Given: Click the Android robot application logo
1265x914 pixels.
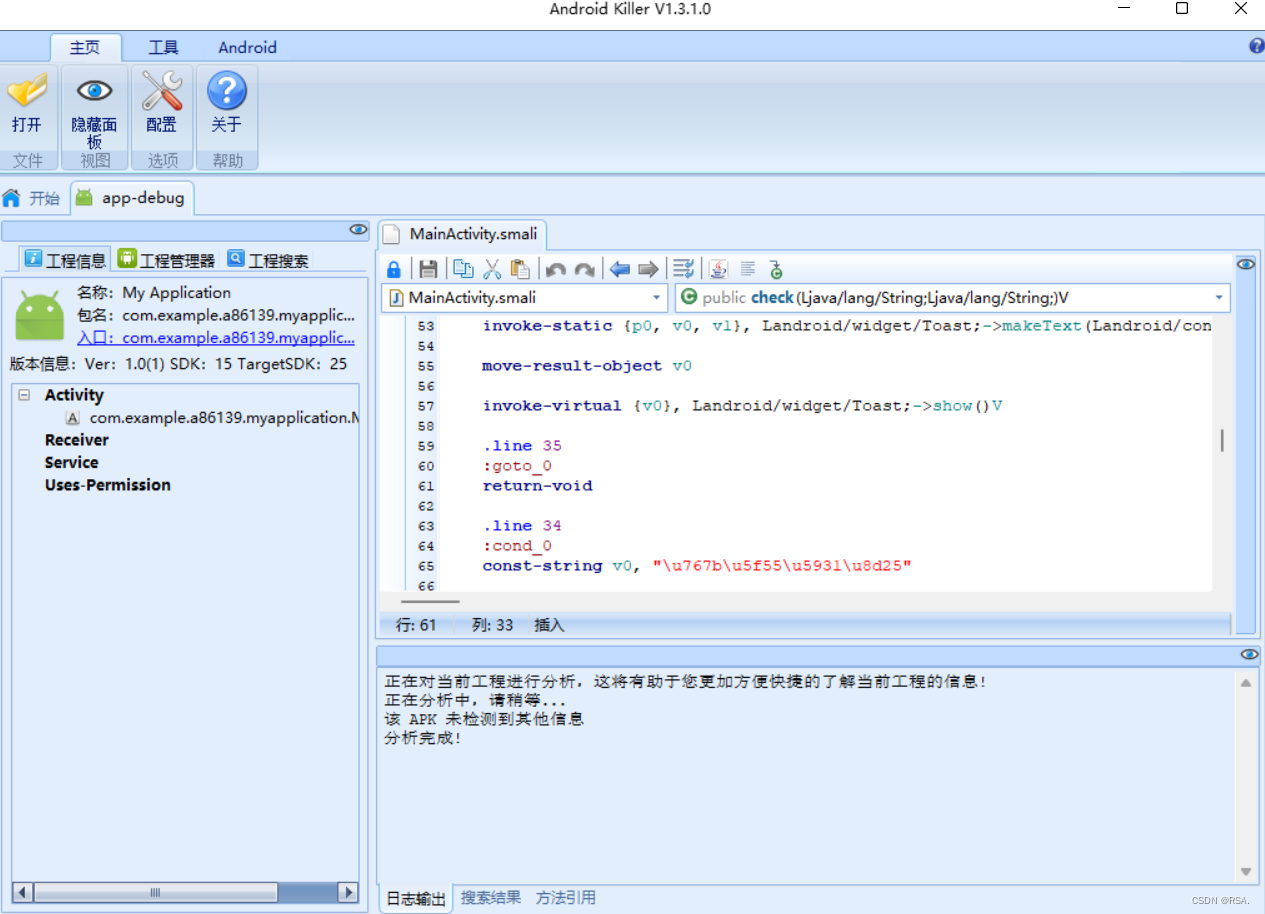Looking at the screenshot, I should [x=40, y=316].
